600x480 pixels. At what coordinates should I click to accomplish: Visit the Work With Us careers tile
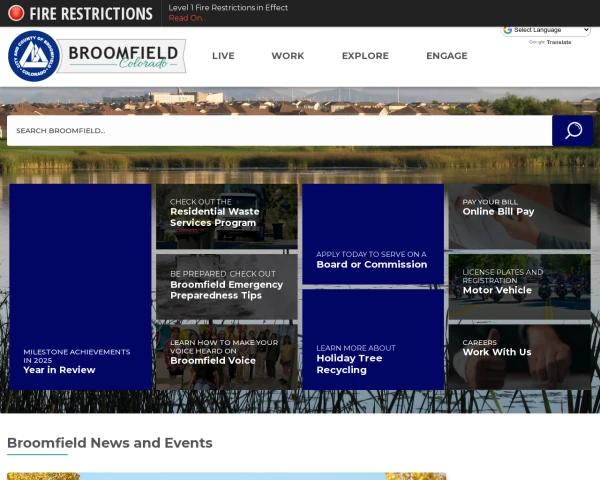pyautogui.click(x=519, y=355)
